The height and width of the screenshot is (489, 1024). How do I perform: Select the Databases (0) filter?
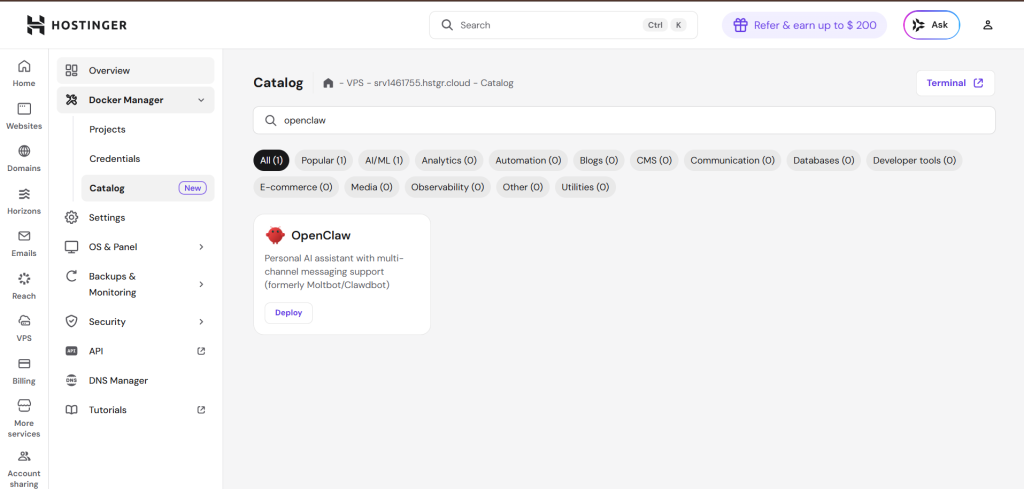824,160
